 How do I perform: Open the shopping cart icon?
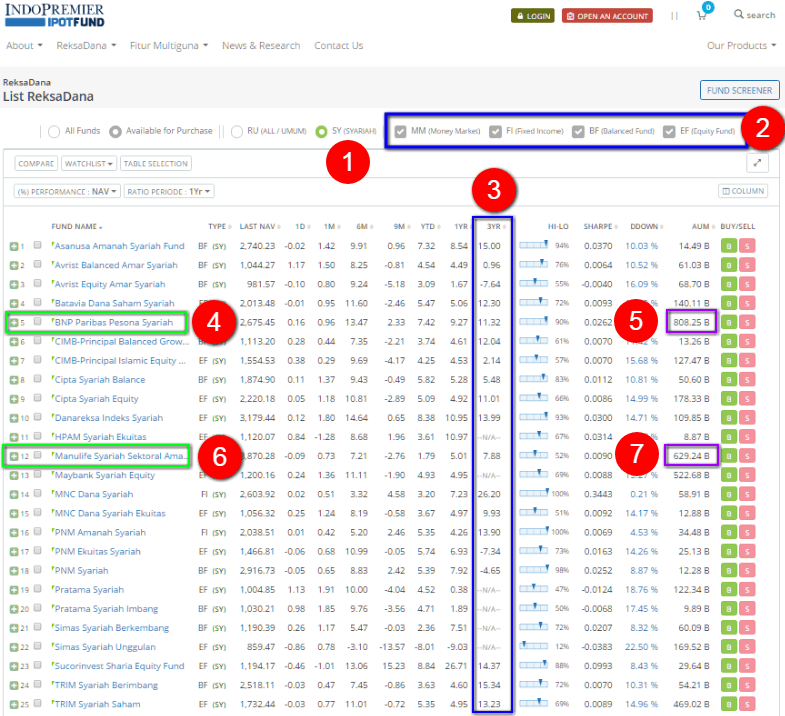[702, 16]
